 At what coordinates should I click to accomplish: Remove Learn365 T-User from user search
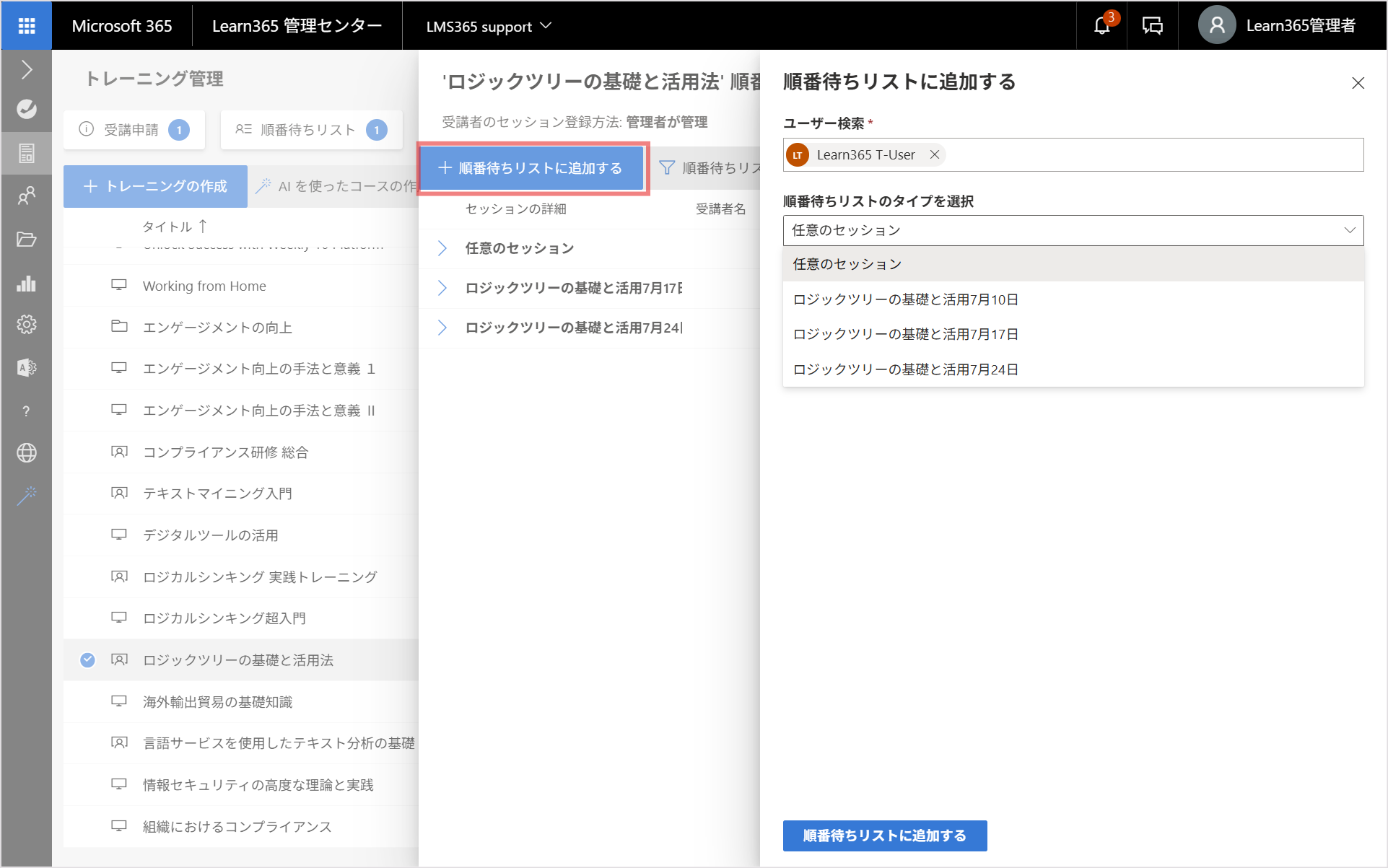(x=934, y=154)
